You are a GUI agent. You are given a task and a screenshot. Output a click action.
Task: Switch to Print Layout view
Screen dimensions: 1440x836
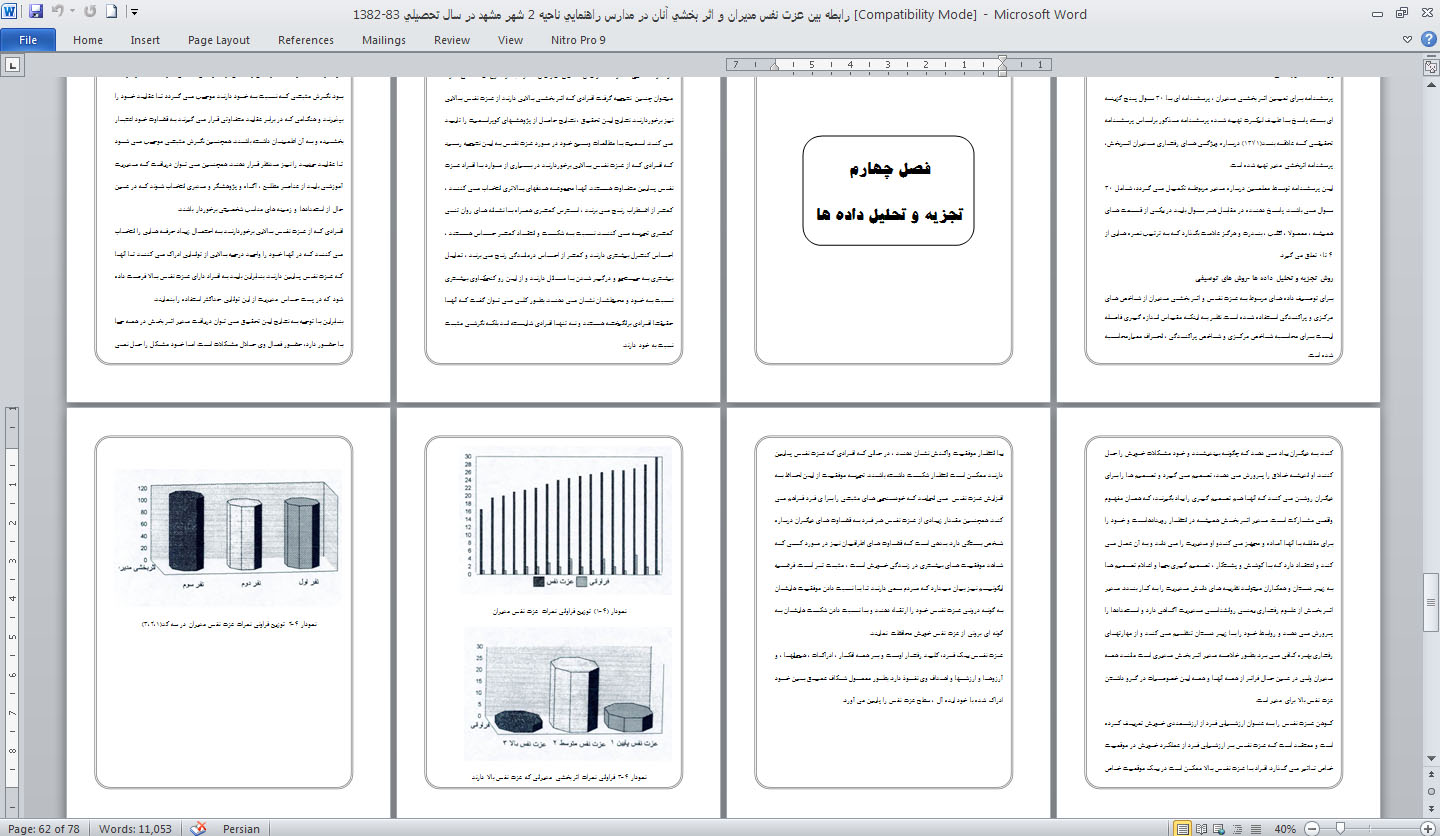click(1184, 828)
